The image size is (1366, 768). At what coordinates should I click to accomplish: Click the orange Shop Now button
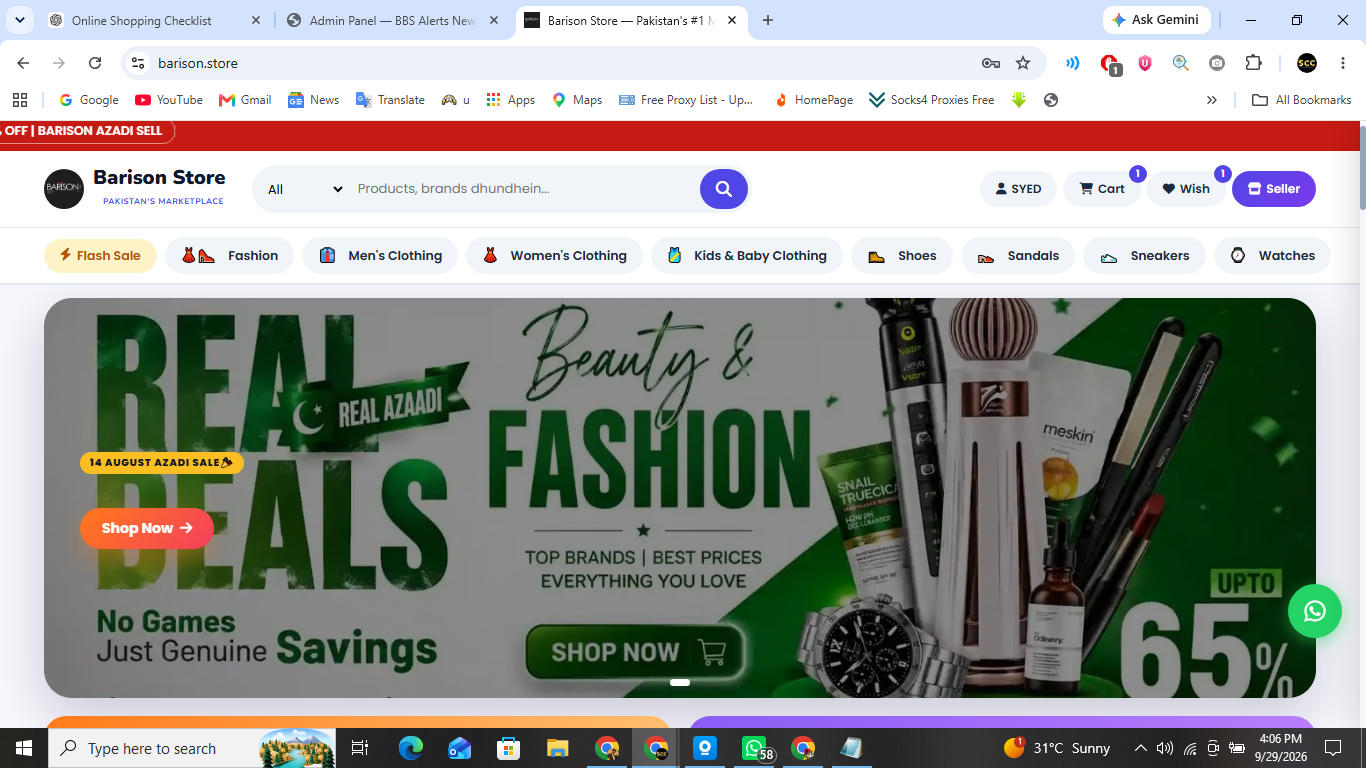point(147,528)
